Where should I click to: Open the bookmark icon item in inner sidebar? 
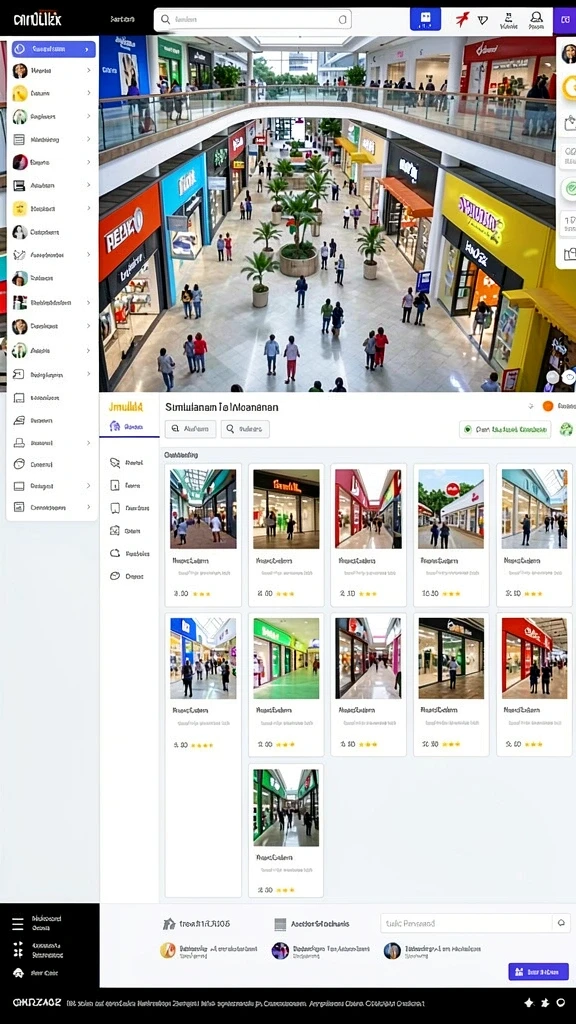click(x=129, y=507)
